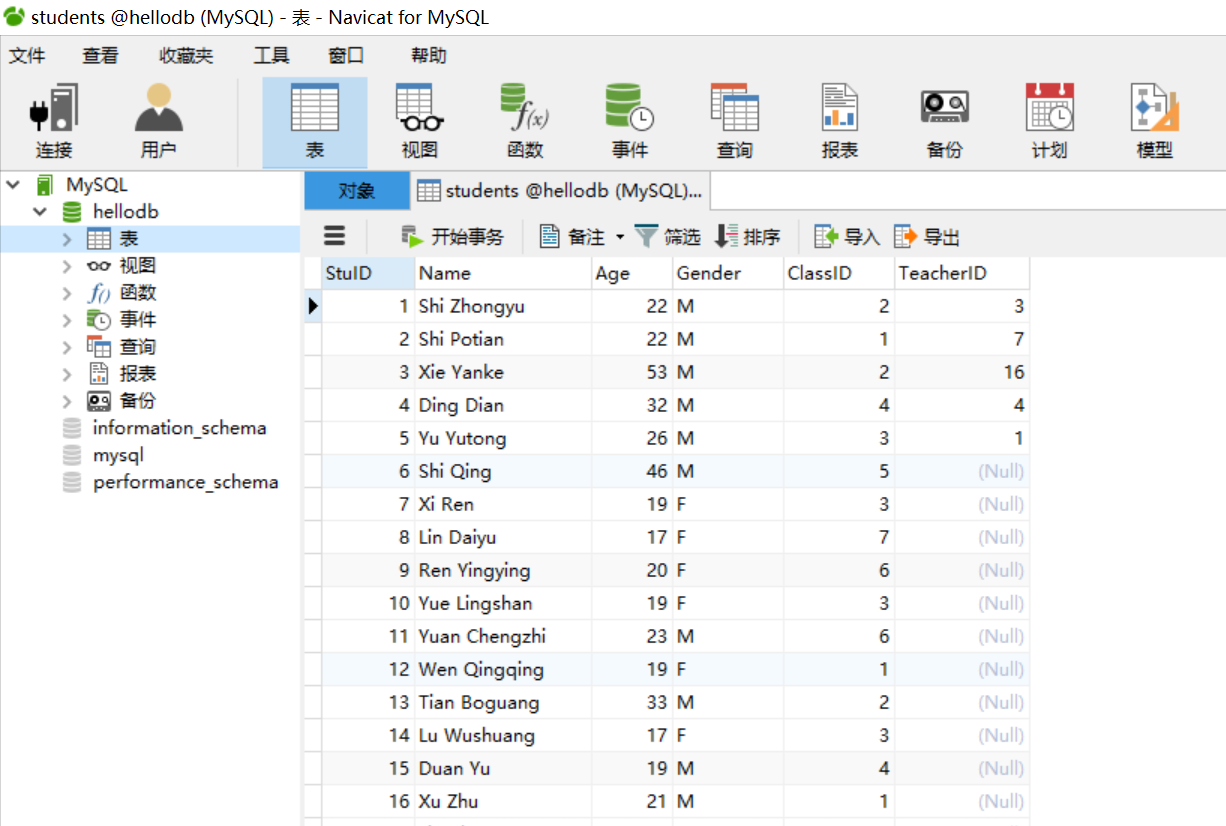Open the Function (函数) toolbar icon
This screenshot has width=1226, height=826.
coord(524,121)
